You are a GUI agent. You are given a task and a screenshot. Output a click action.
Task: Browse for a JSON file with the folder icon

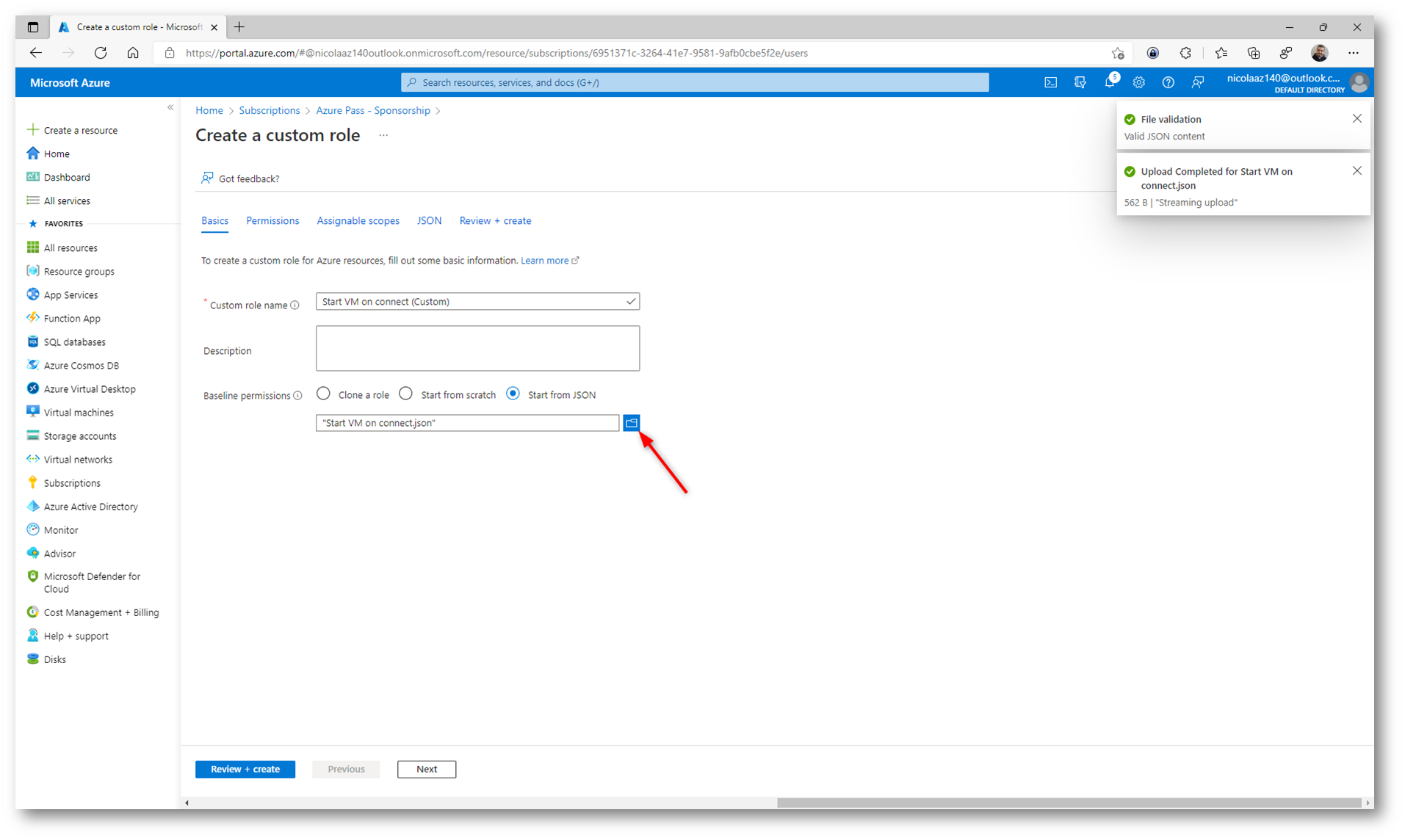(x=631, y=423)
